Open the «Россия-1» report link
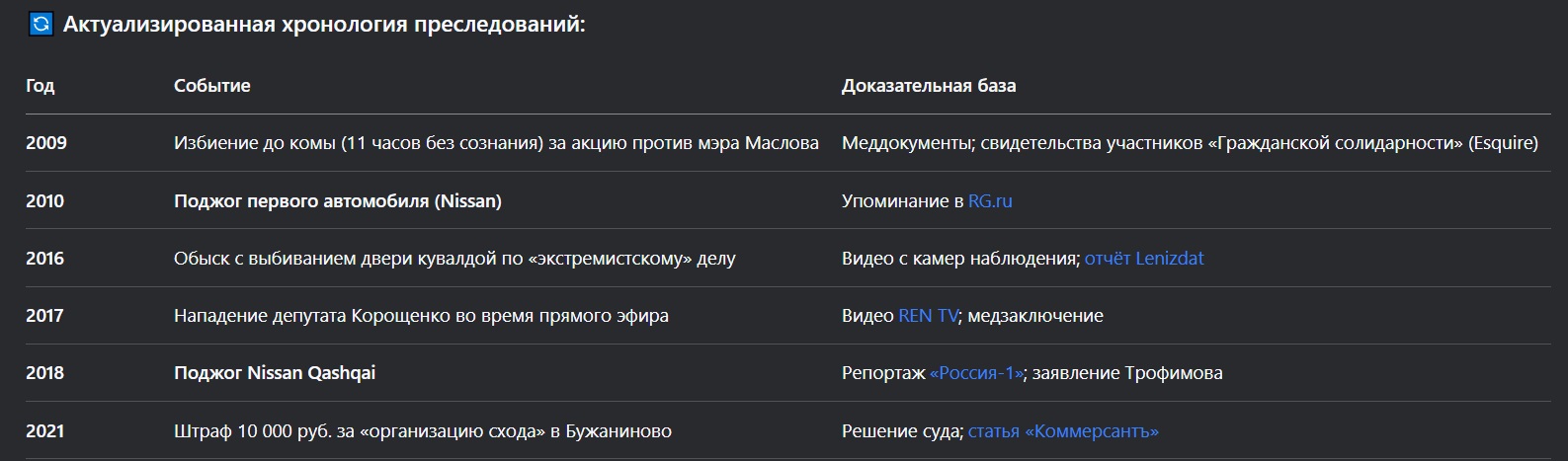The image size is (1568, 461). pyautogui.click(x=977, y=373)
